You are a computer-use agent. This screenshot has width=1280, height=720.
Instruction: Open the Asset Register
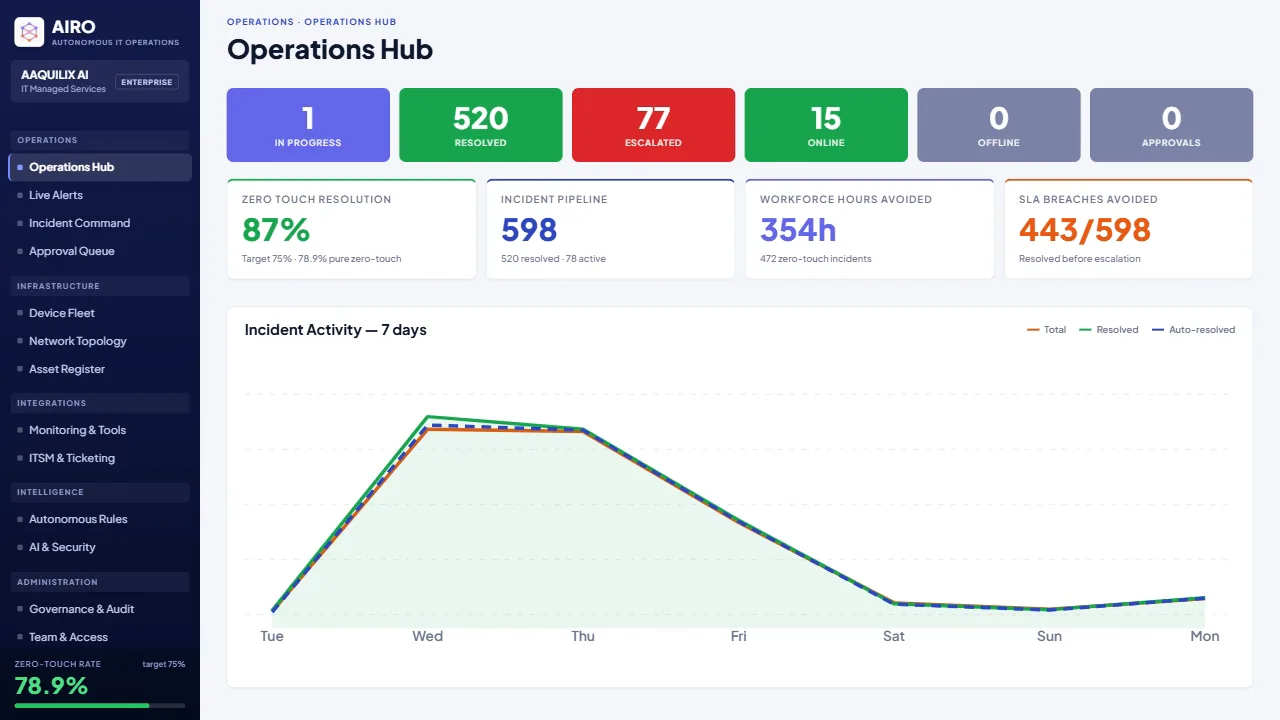click(x=100, y=369)
